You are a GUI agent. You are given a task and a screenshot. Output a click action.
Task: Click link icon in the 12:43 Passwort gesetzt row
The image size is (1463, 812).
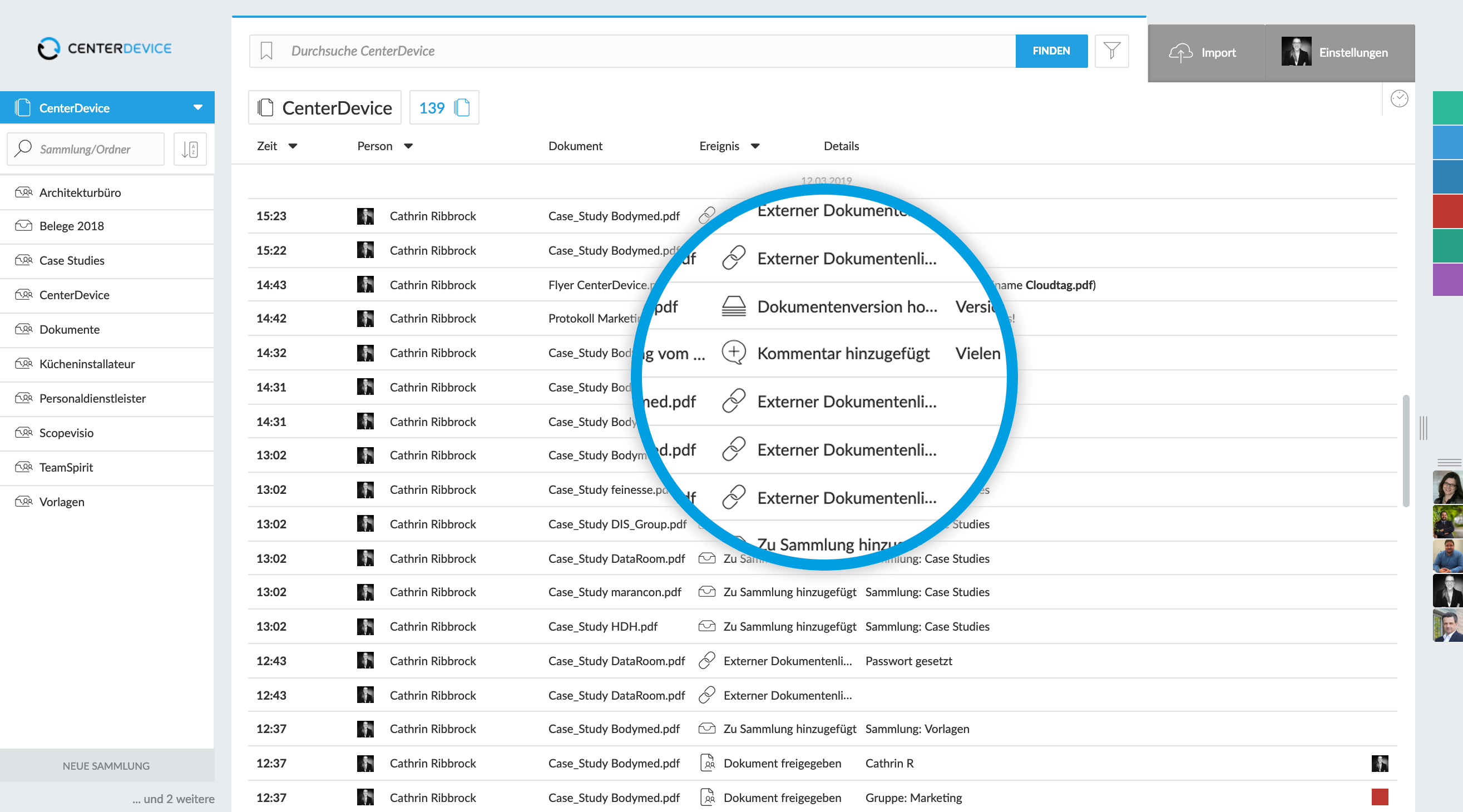click(x=706, y=660)
